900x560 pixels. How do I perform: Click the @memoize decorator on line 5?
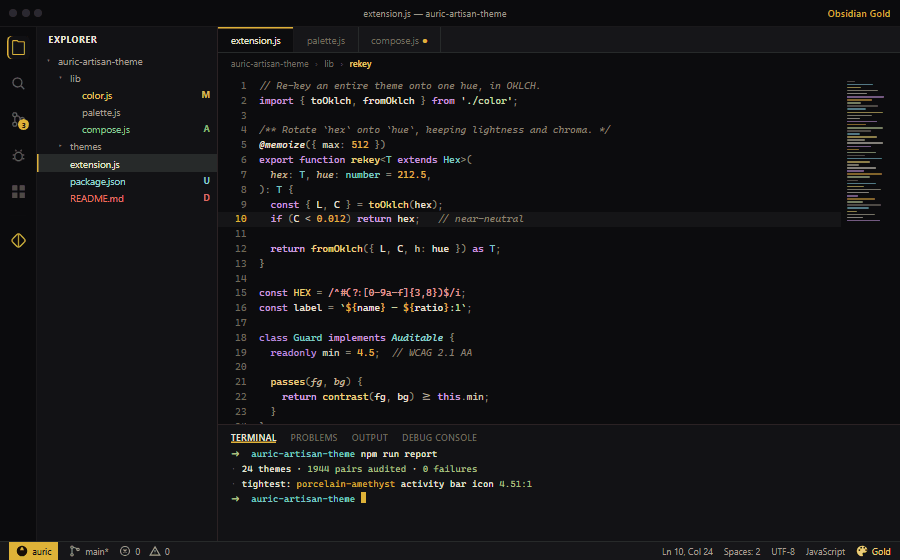[282, 145]
